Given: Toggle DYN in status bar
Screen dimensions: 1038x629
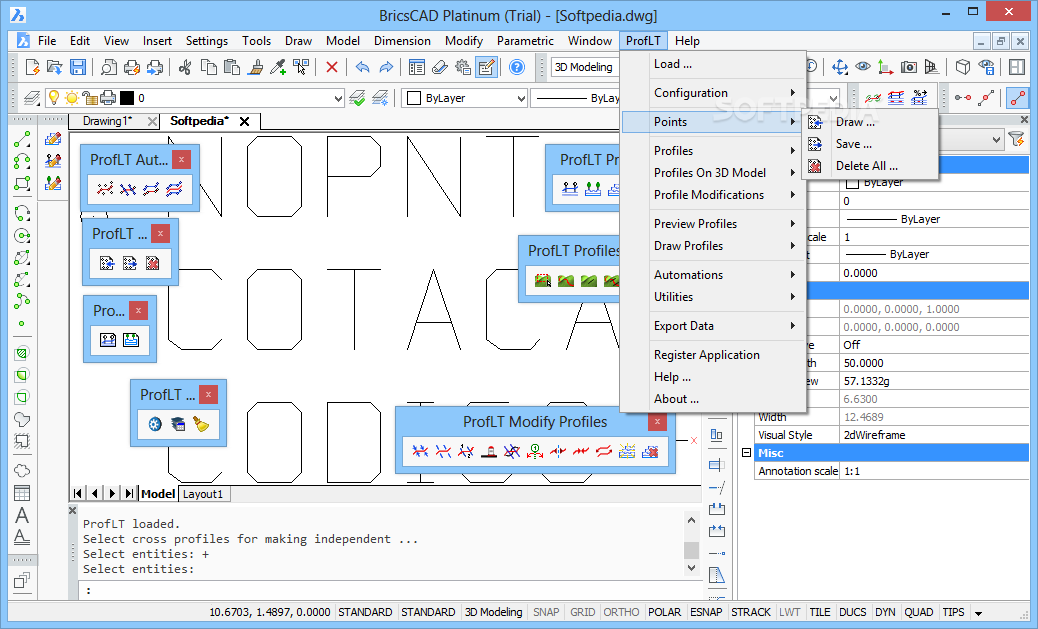Looking at the screenshot, I should 885,612.
